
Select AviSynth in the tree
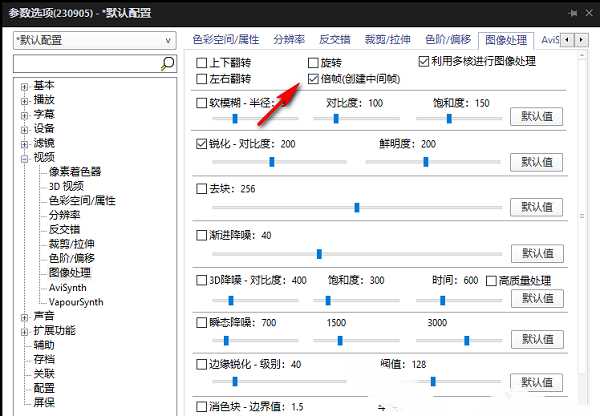(68, 287)
